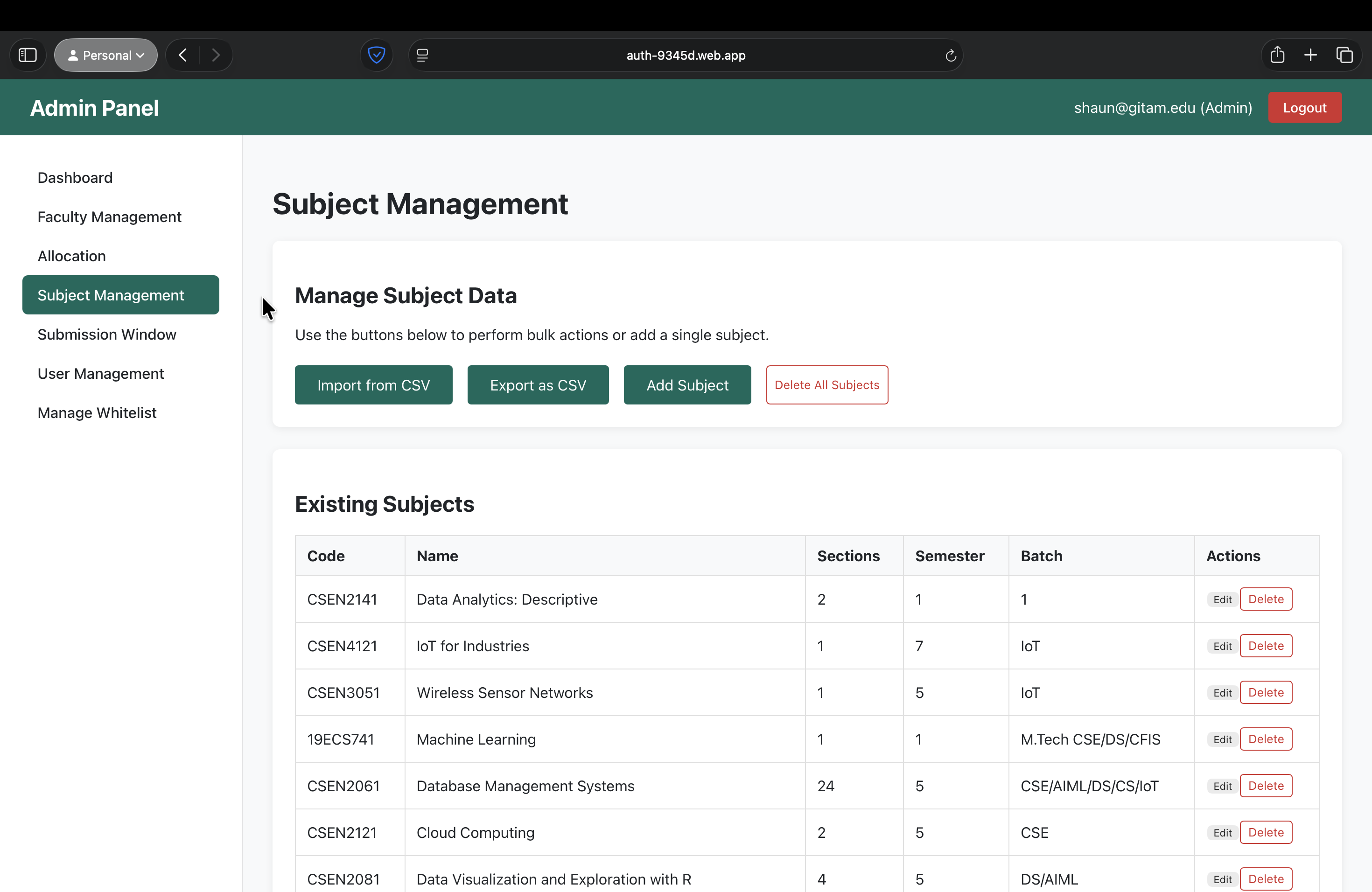Open a new tab with plus icon

click(x=1310, y=56)
